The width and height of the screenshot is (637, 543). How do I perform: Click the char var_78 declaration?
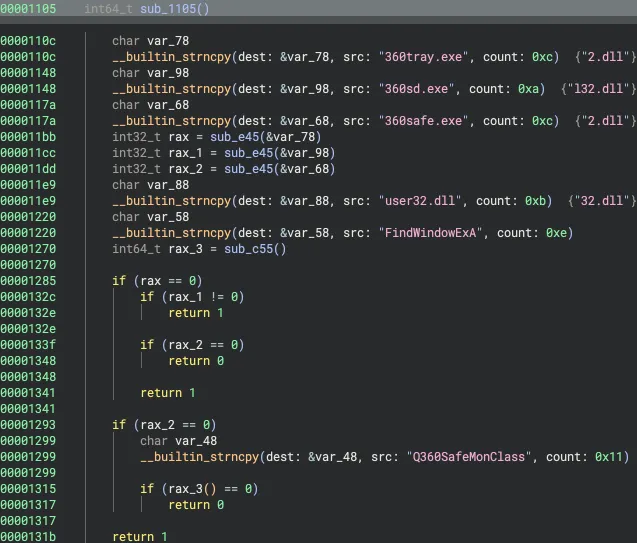(x=150, y=41)
